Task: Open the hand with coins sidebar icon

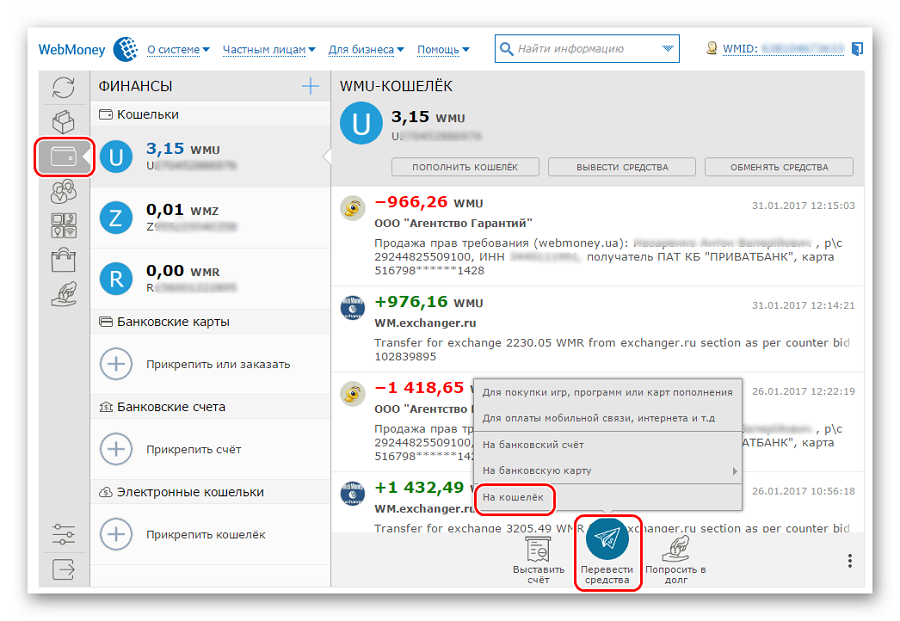Action: pos(63,294)
